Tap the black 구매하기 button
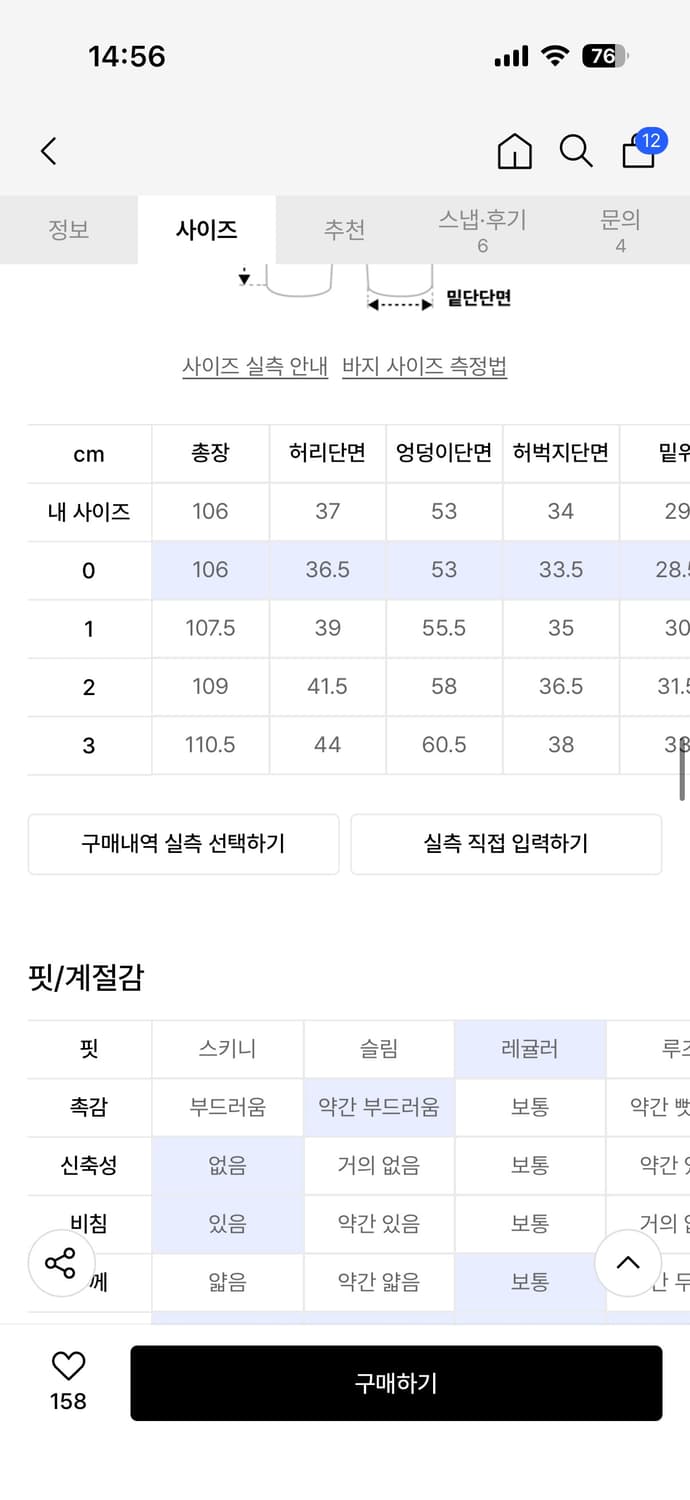Screen dimensions: 690x1500 (x=396, y=1383)
